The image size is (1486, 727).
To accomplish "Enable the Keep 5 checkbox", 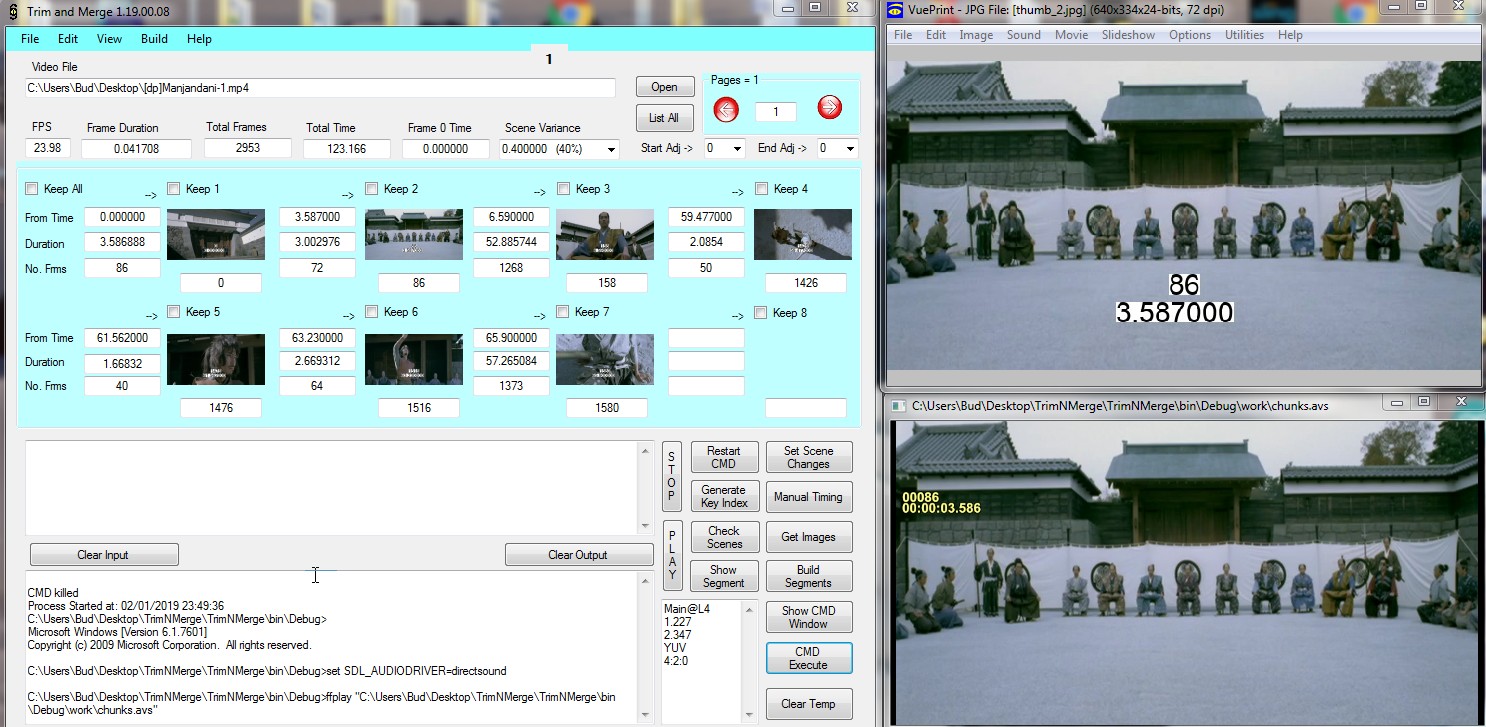I will (174, 312).
